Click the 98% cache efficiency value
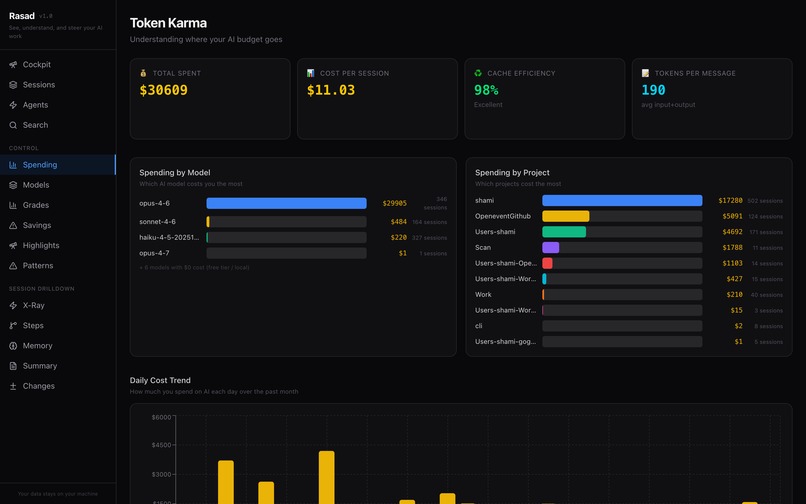The image size is (806, 504). click(486, 90)
